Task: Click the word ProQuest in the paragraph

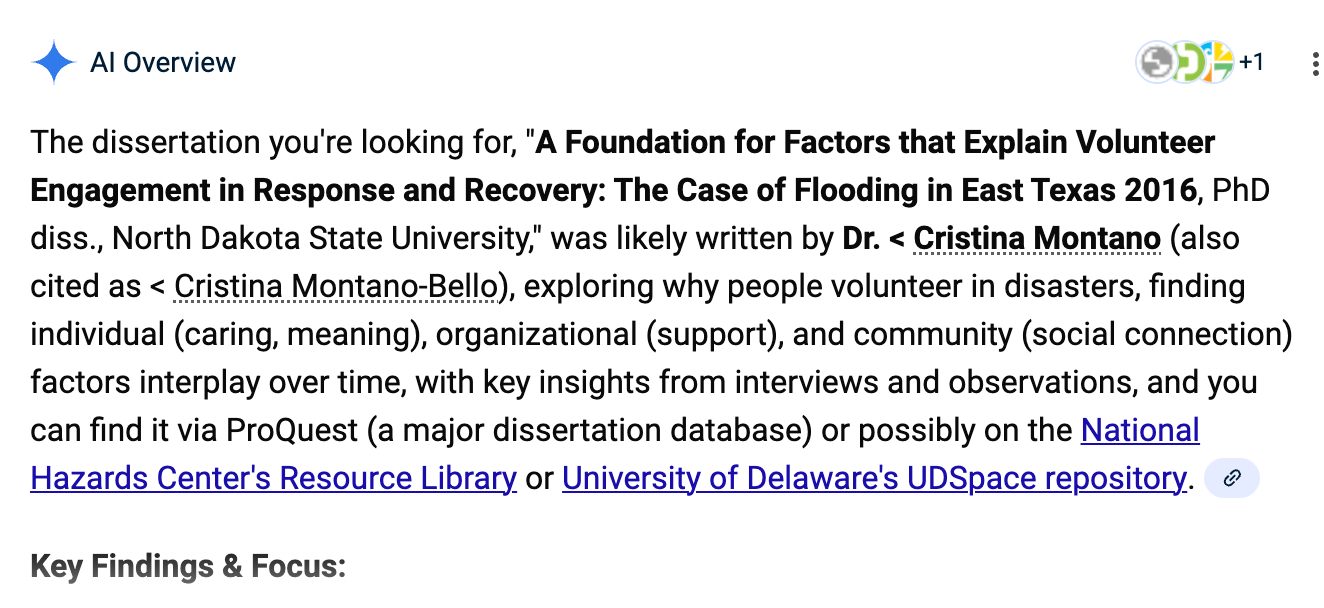Action: pyautogui.click(x=292, y=431)
